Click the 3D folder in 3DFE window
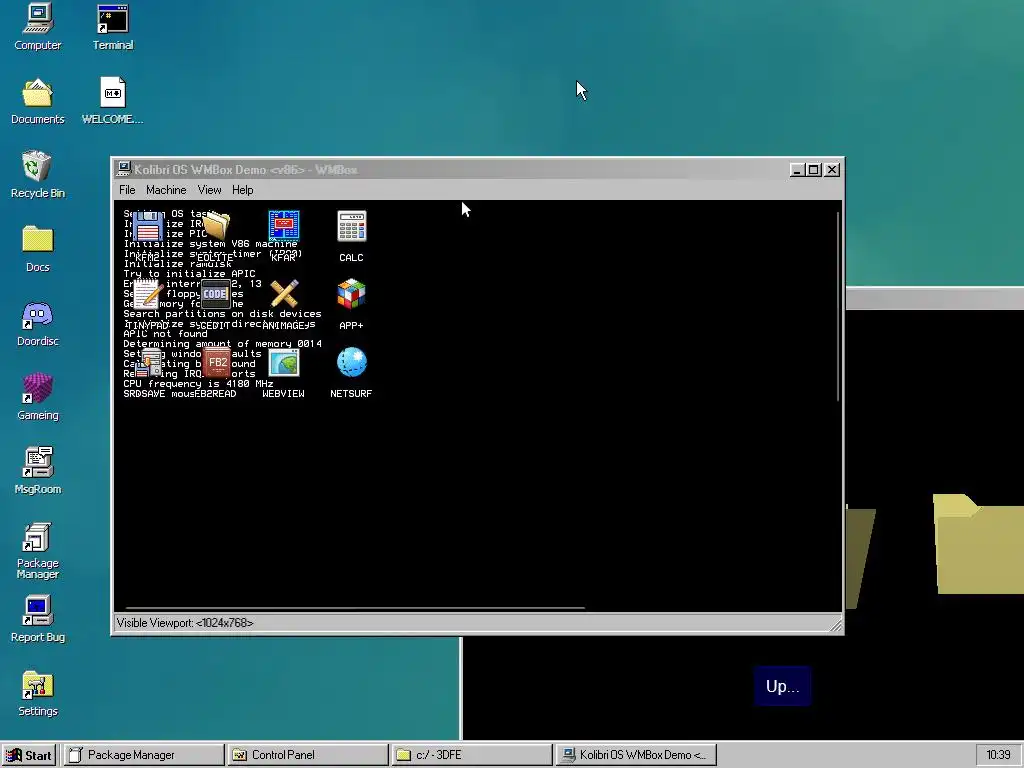Screen dimensions: 1024x768 tap(978, 544)
